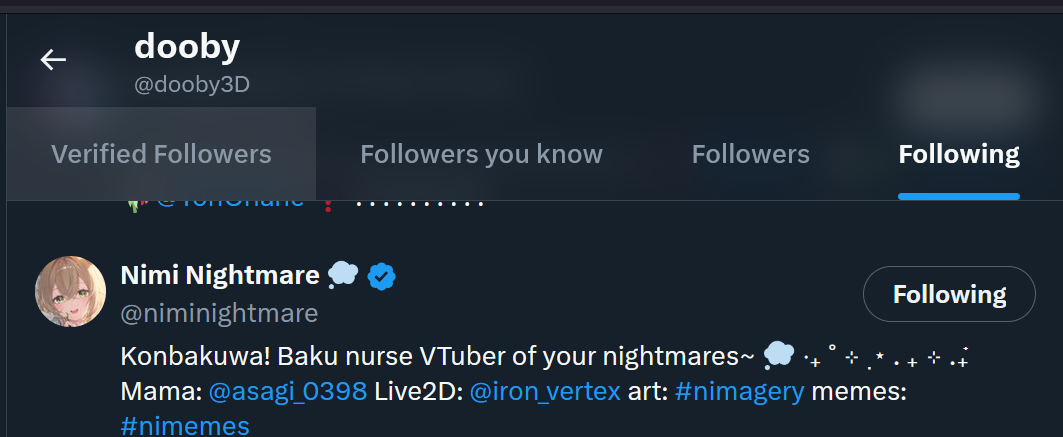This screenshot has height=437, width=1063.
Task: Select the Followers tab
Action: 750,154
